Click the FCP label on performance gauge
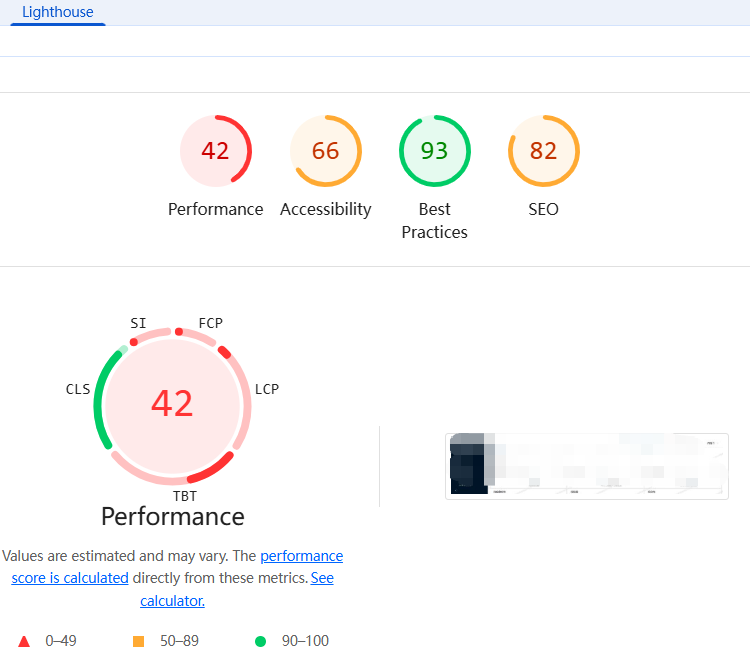 point(211,323)
